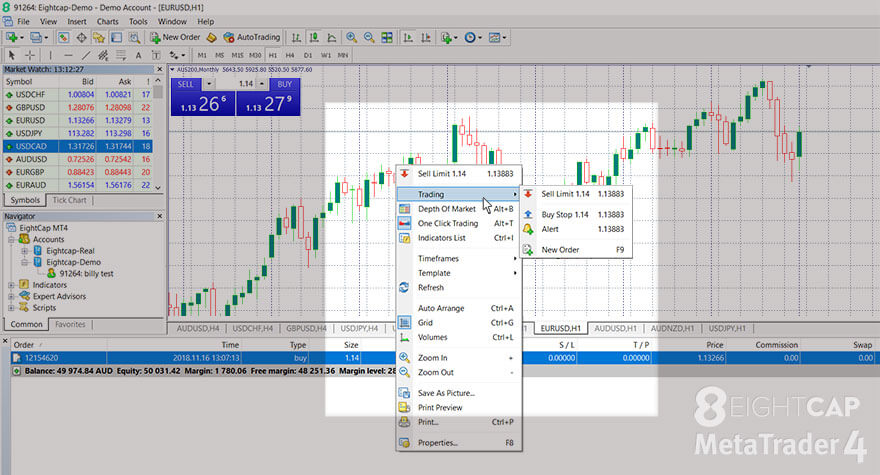Choose Depth Of Market from context menu
Image resolution: width=880 pixels, height=475 pixels.
(x=459, y=209)
